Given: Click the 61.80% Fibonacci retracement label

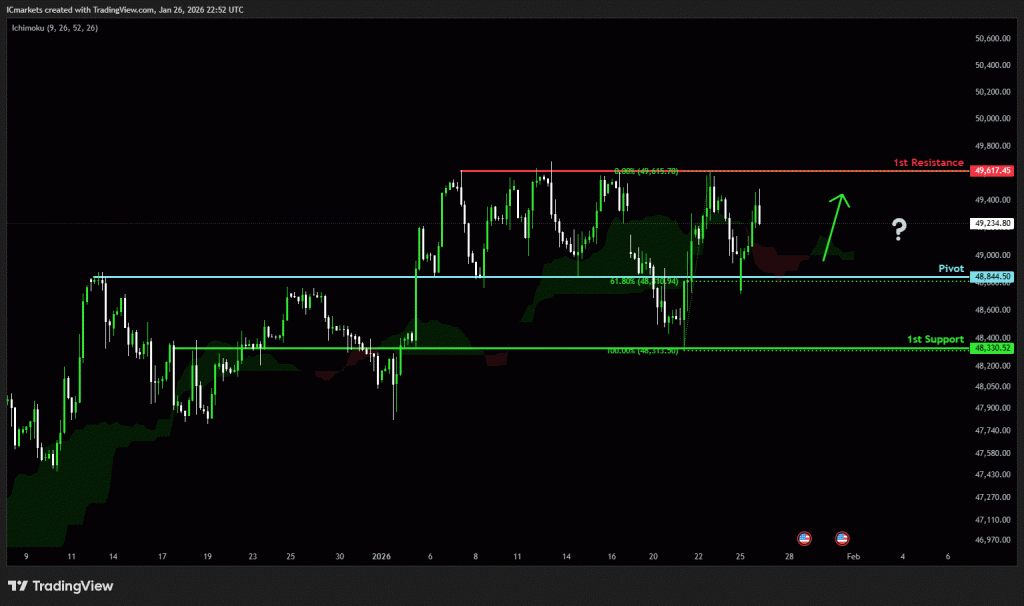Looking at the screenshot, I should 644,282.
